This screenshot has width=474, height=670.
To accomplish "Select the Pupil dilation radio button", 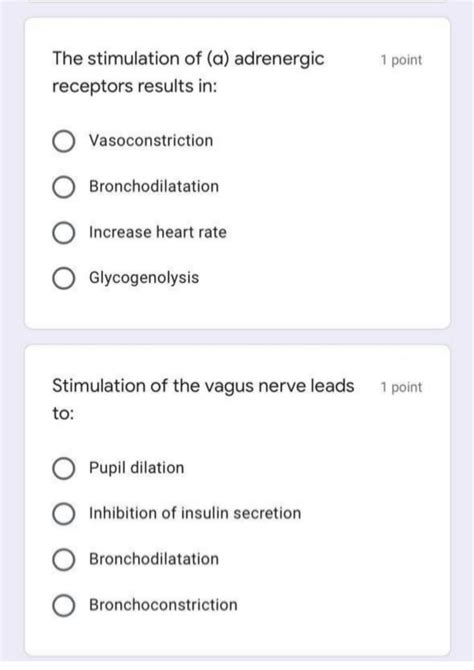I will pyautogui.click(x=64, y=468).
